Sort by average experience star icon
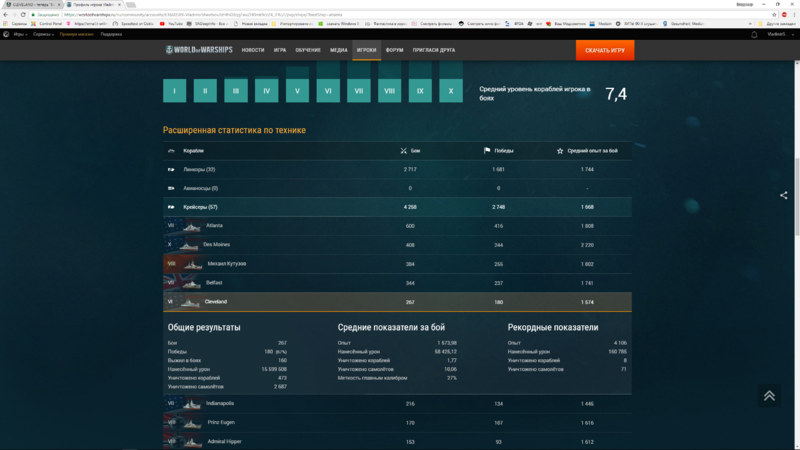 point(560,151)
